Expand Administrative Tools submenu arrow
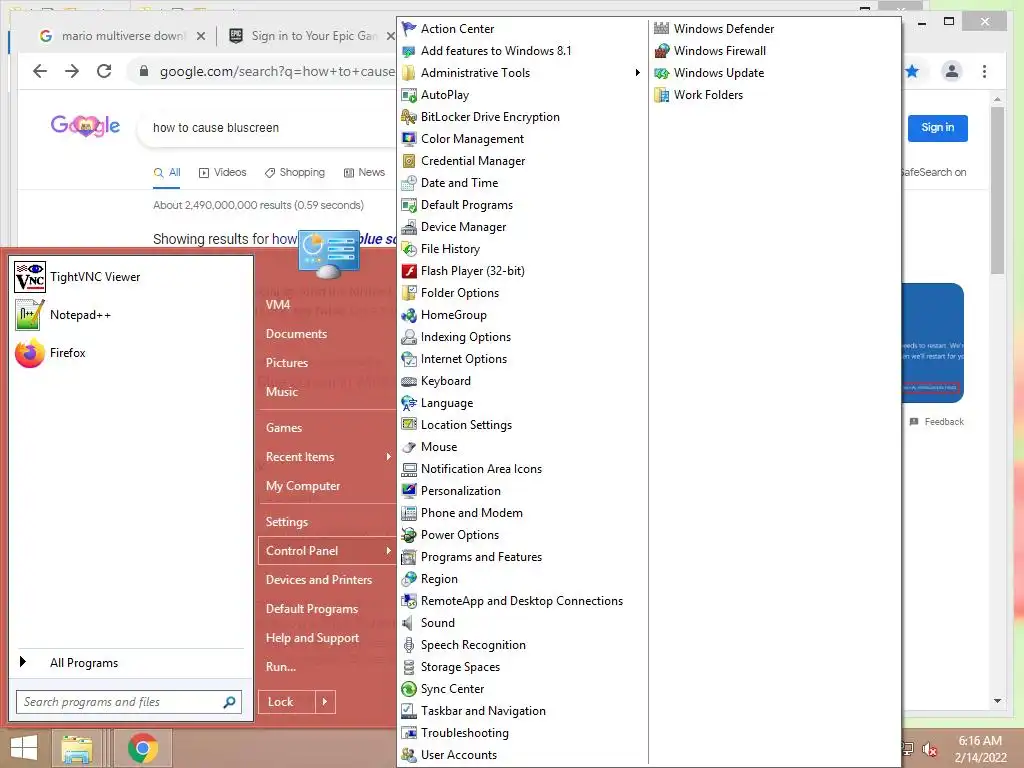 [x=637, y=72]
